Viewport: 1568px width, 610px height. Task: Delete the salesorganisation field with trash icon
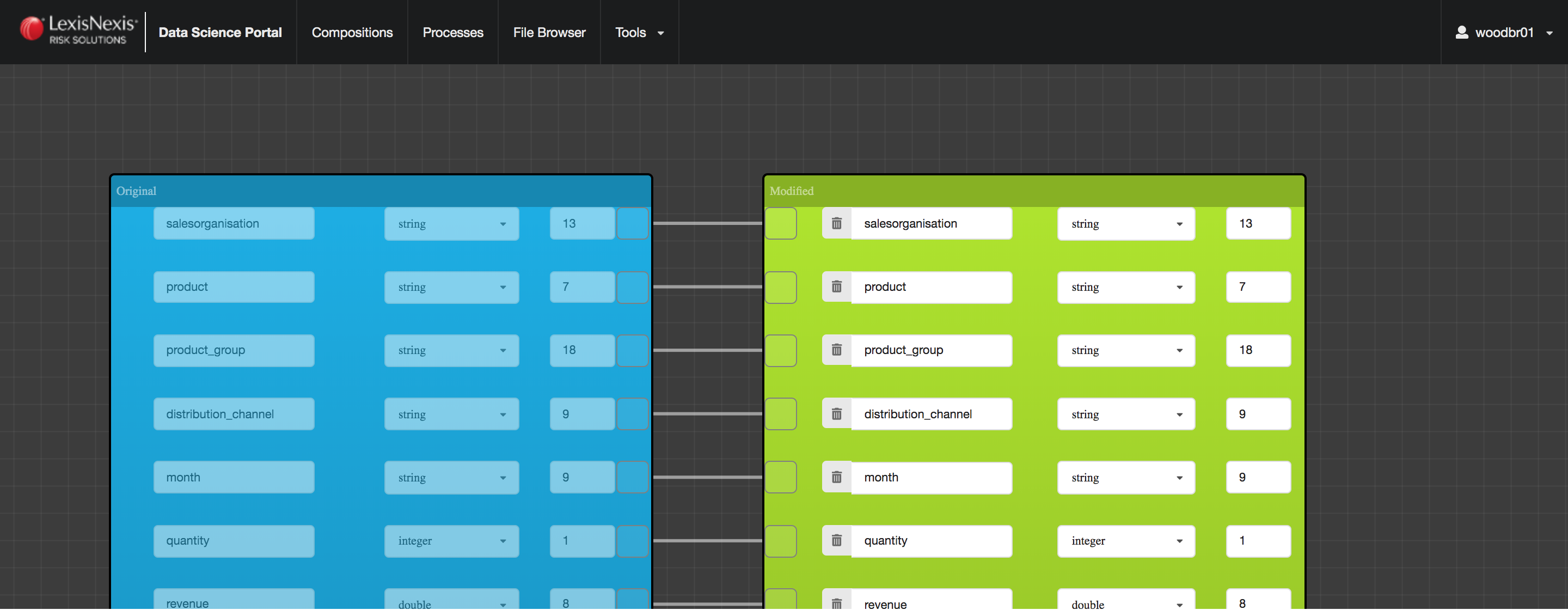(x=836, y=223)
